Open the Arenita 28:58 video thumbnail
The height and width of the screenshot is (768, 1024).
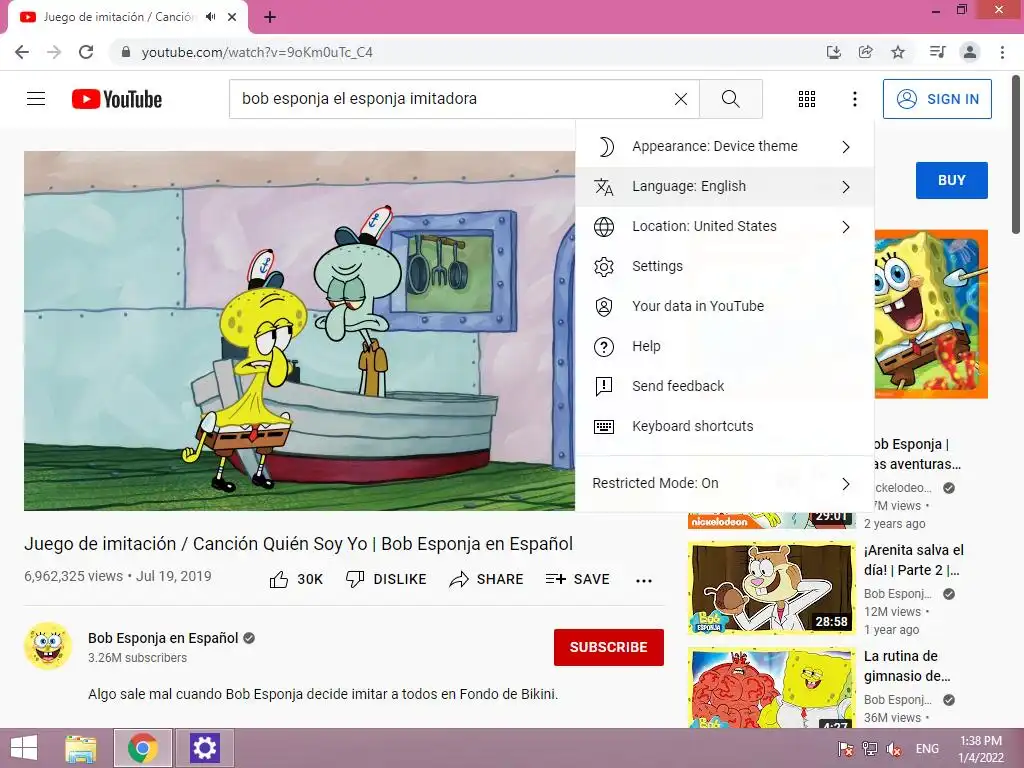tap(771, 587)
